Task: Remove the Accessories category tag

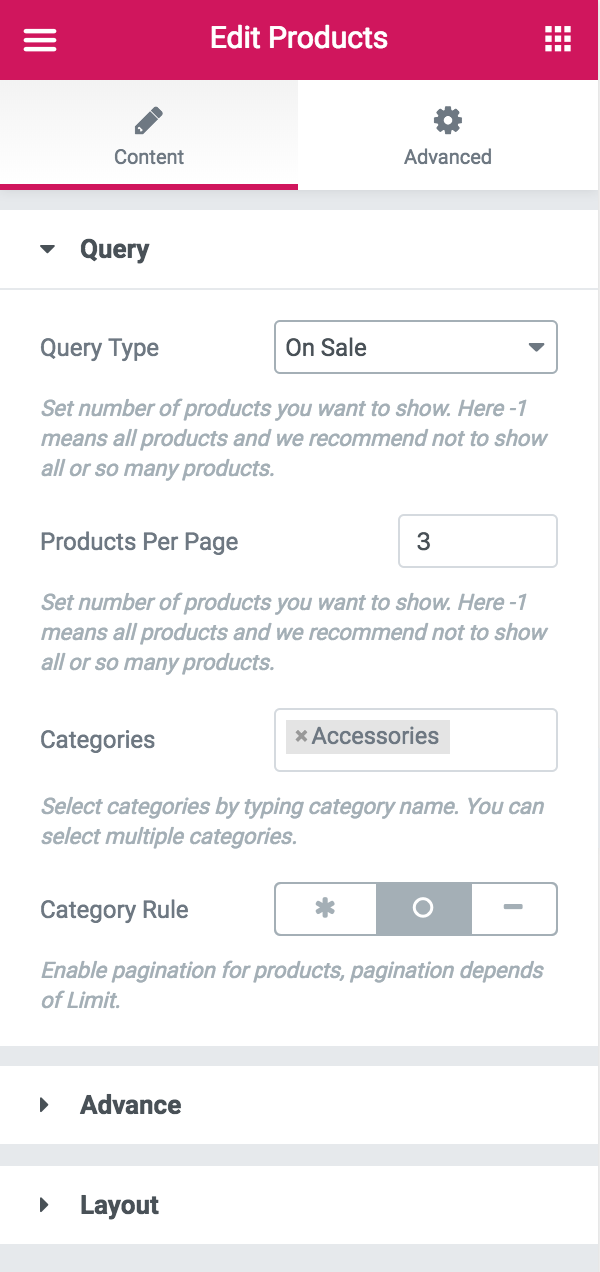Action: tap(301, 737)
